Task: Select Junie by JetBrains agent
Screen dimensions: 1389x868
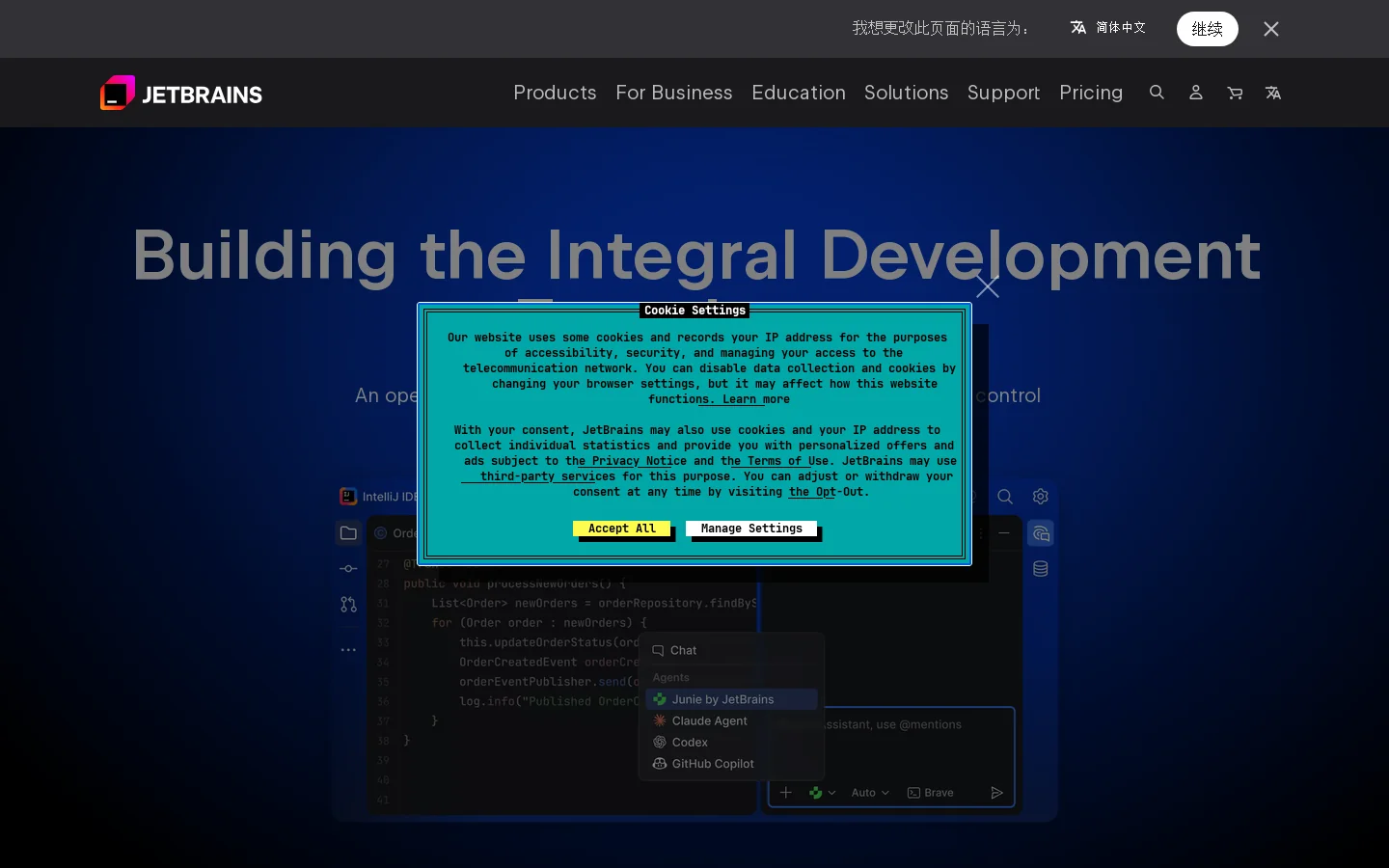Action: [x=731, y=699]
